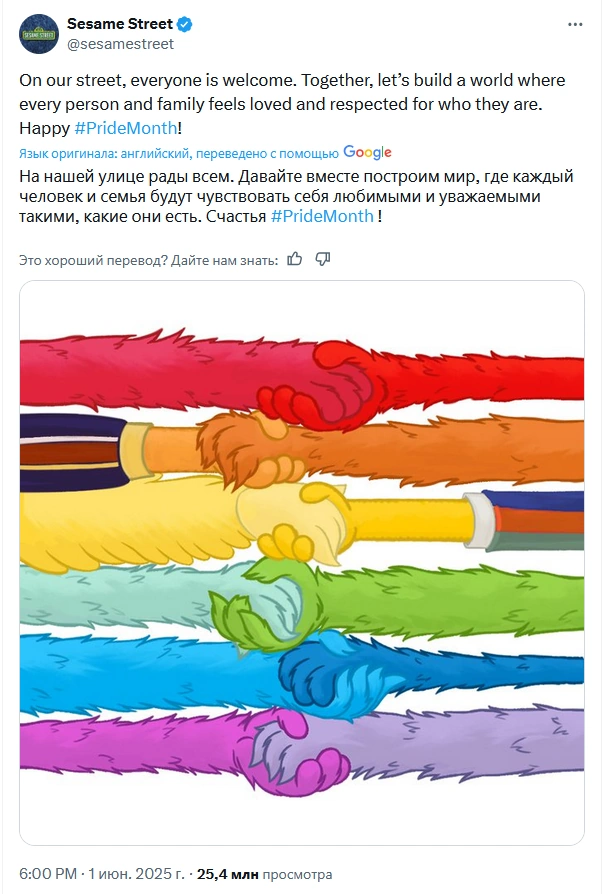Open the three-dot more options menu
The height and width of the screenshot is (894, 607).
click(x=575, y=25)
